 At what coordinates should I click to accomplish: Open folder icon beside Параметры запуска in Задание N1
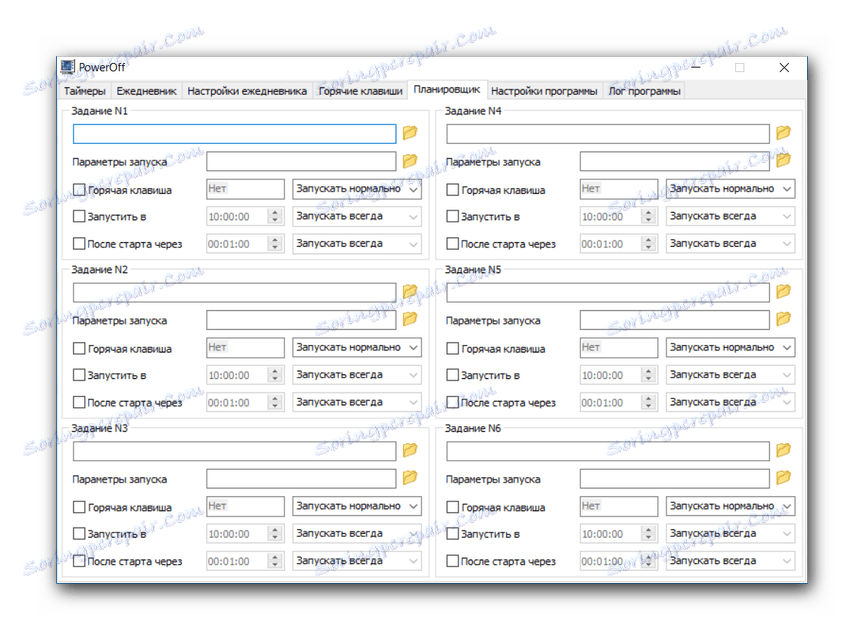click(410, 160)
